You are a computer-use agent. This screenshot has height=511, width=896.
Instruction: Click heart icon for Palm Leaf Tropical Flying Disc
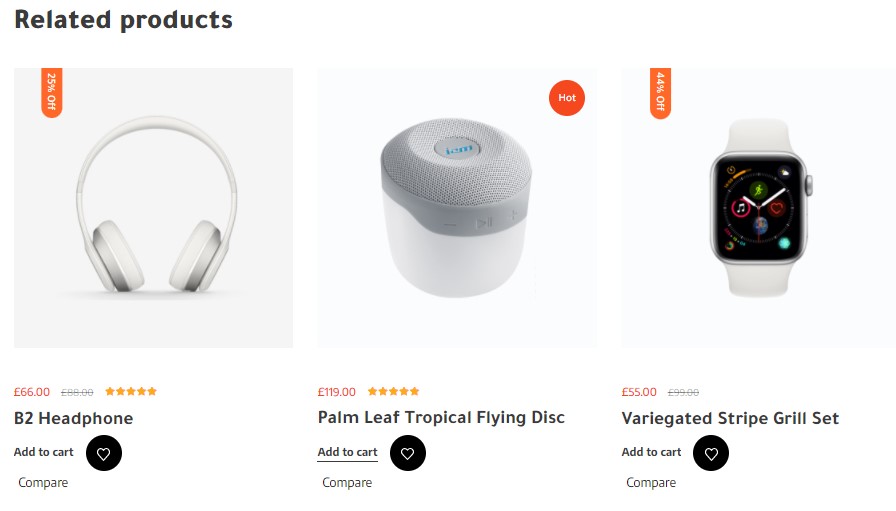pos(407,453)
